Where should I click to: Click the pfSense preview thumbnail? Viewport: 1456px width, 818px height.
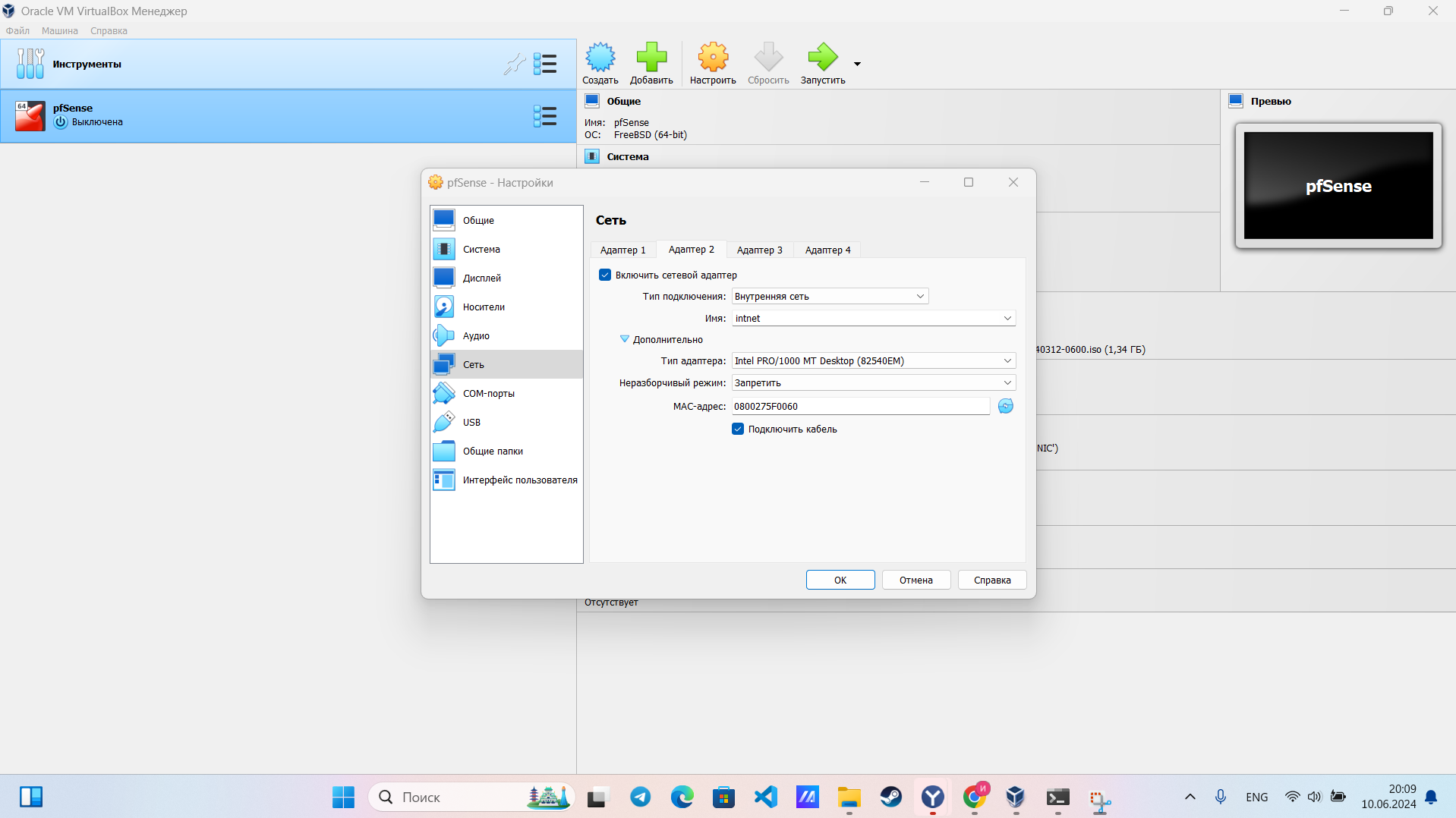click(1338, 186)
